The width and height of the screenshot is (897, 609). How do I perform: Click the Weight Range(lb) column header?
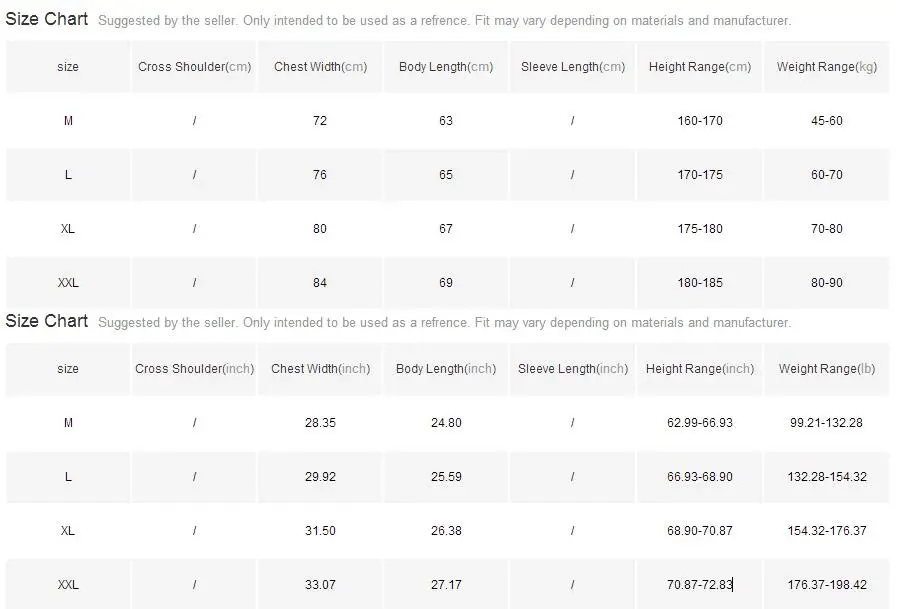click(827, 369)
